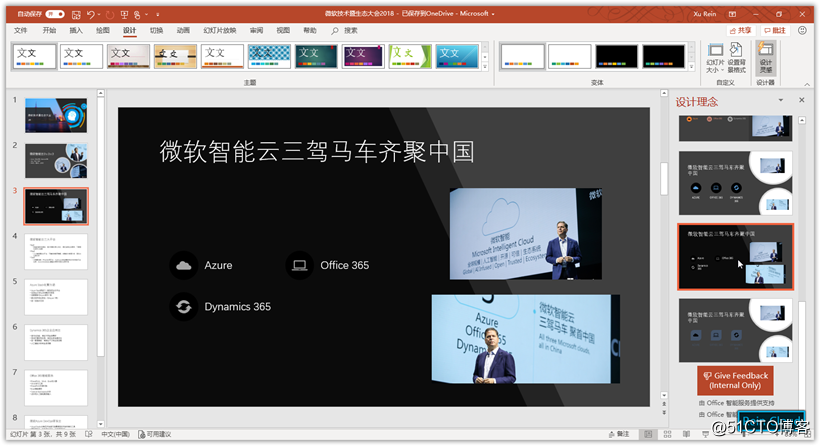The width and height of the screenshot is (820, 446).
Task: Switch to the 视图 ribbon tab
Action: (x=283, y=30)
